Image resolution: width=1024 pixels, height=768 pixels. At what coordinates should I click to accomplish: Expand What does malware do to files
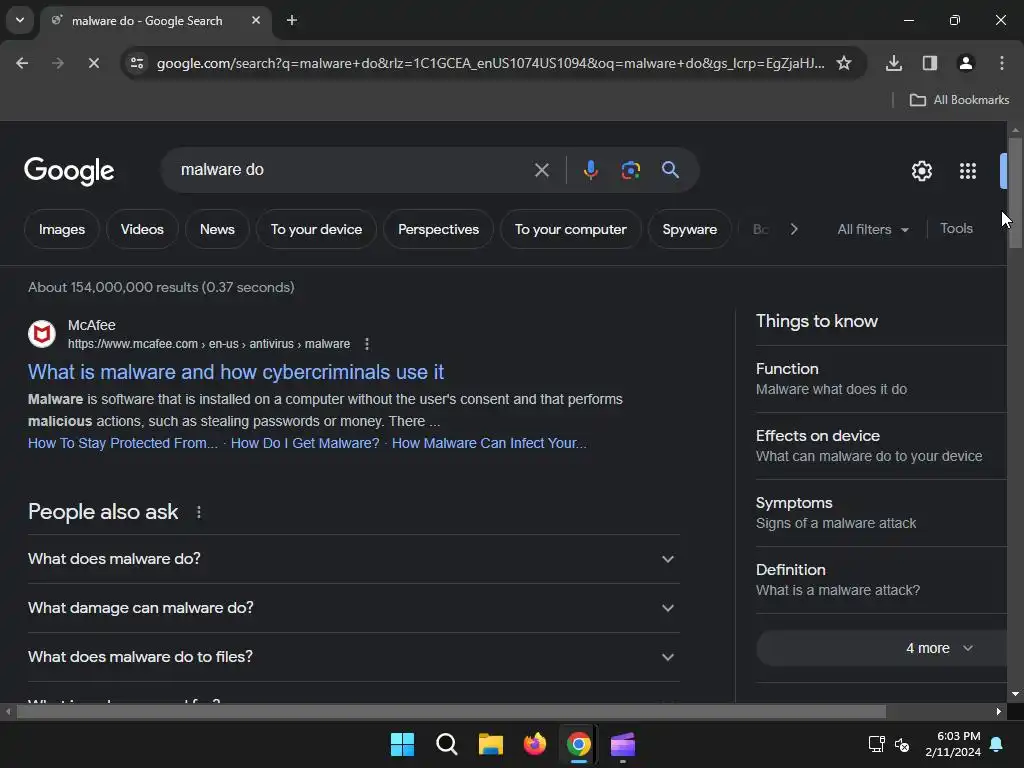coord(353,657)
